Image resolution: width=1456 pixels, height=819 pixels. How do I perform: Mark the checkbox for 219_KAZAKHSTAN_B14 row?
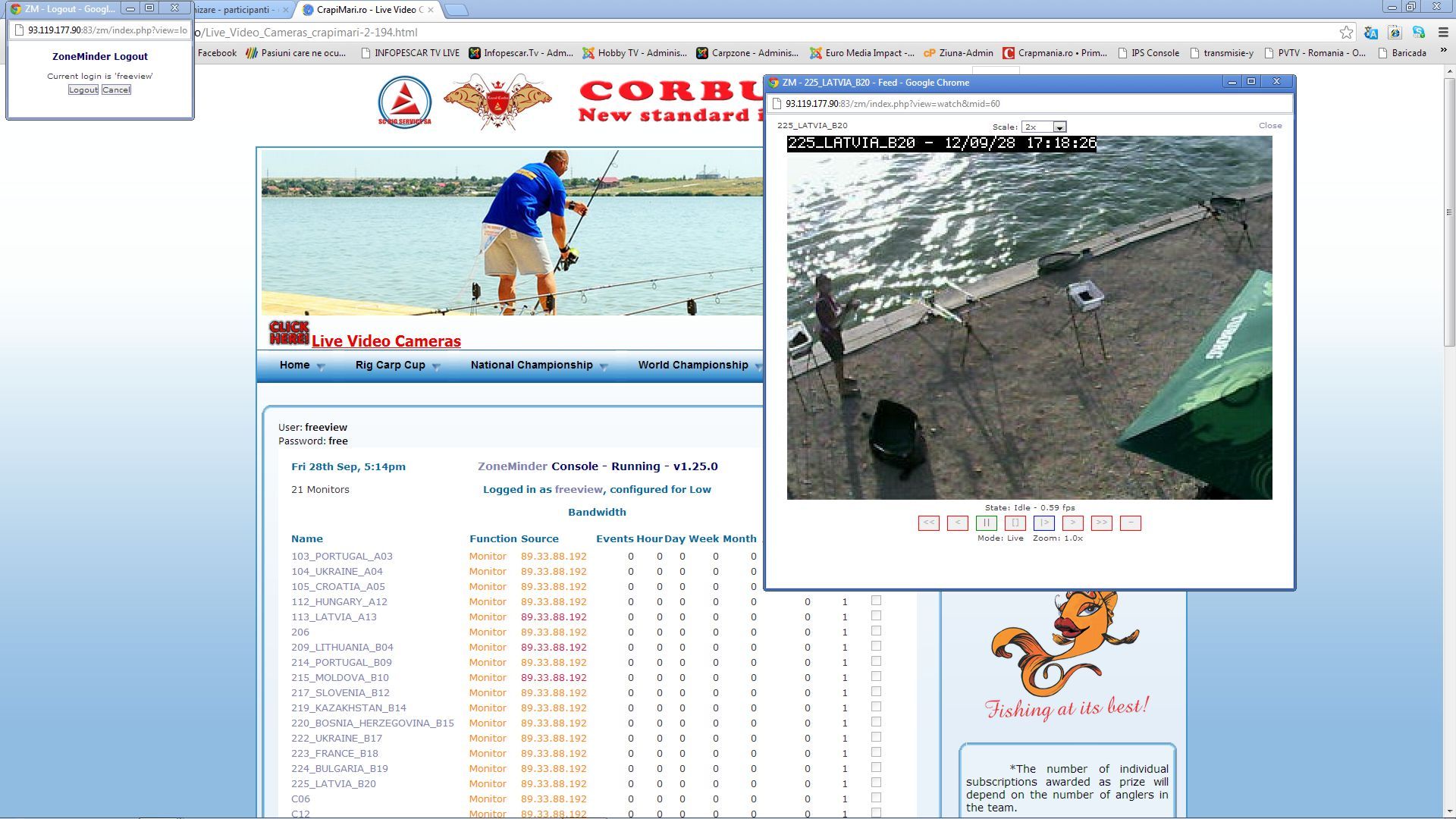[876, 707]
